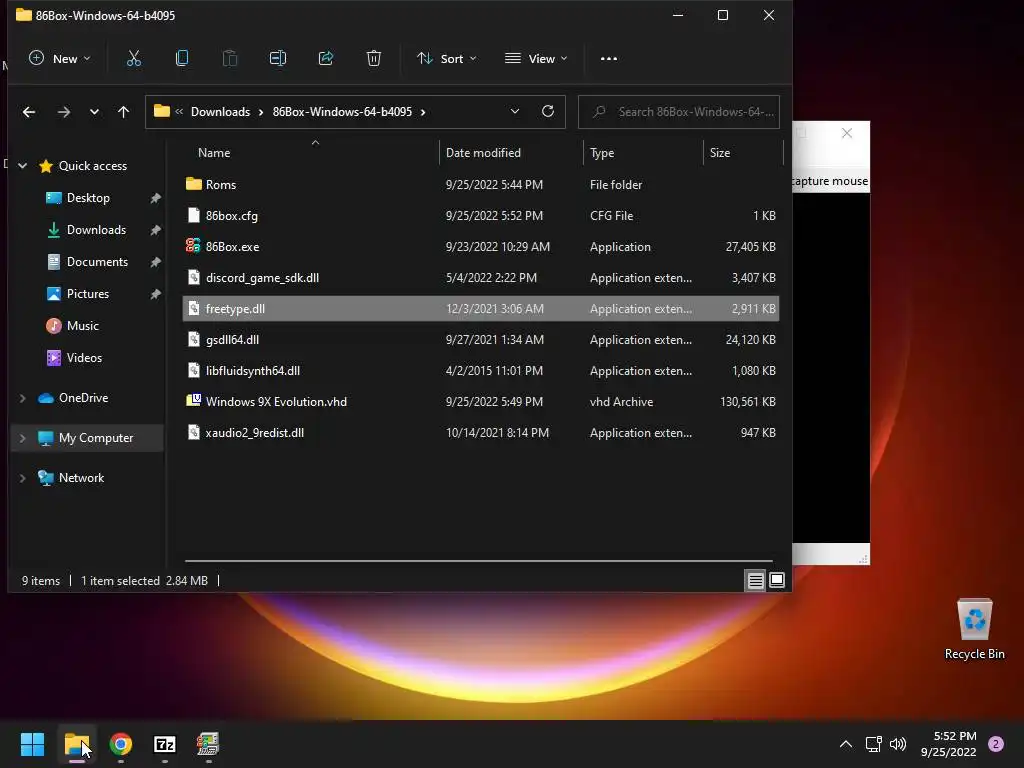Select Desktop in Quick access
1024x768 pixels.
(88, 198)
